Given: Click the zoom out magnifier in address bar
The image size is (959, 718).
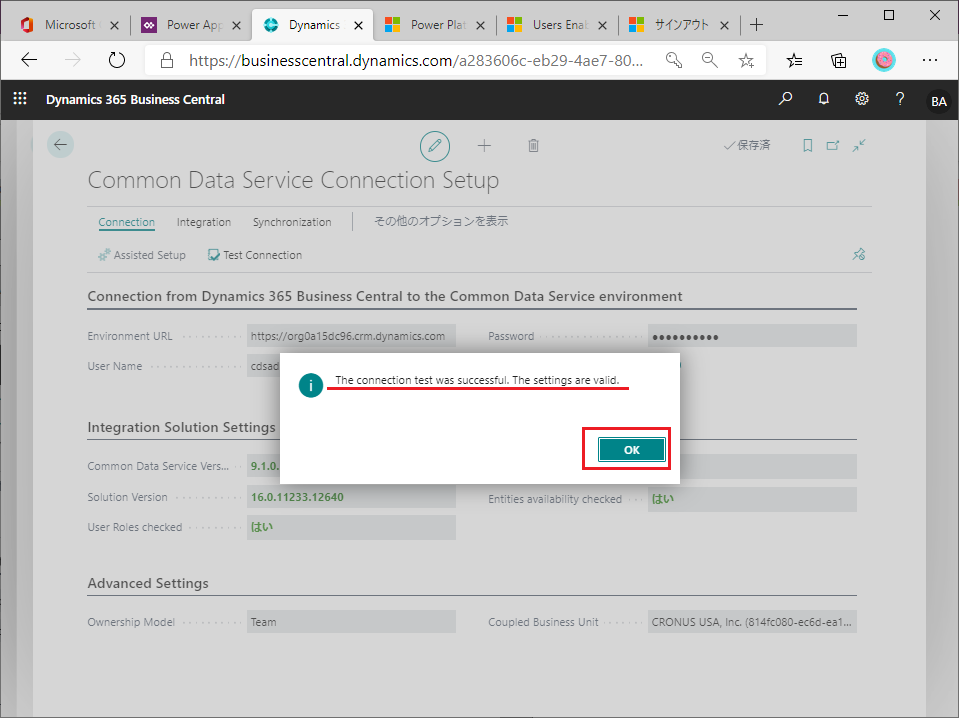Looking at the screenshot, I should coord(709,60).
